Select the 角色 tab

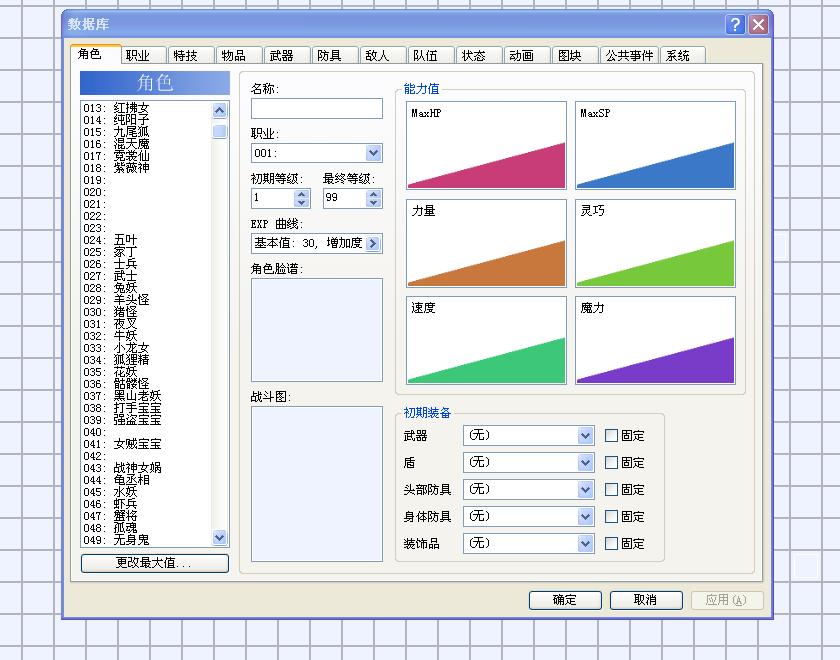pos(95,54)
